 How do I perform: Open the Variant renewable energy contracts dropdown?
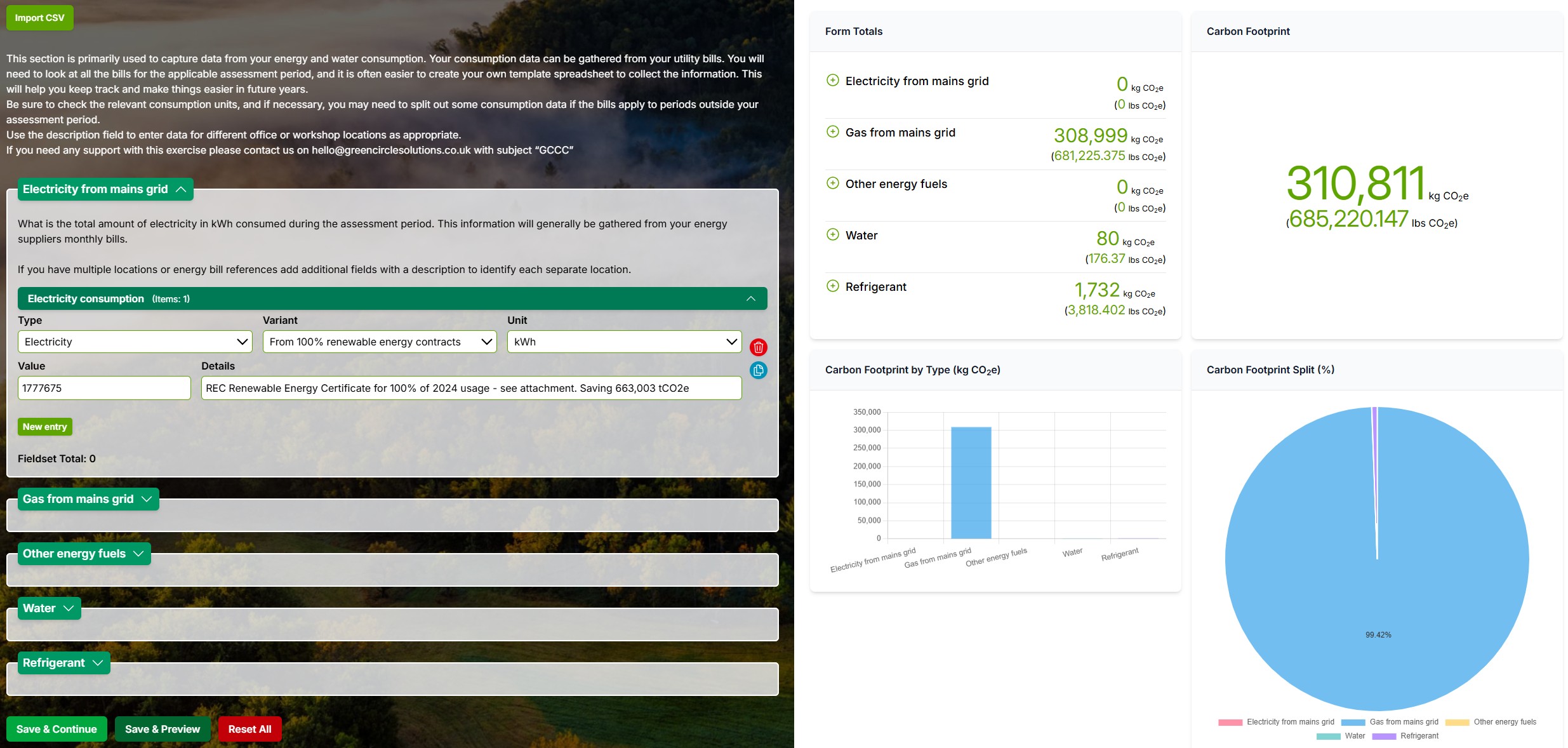coord(380,342)
